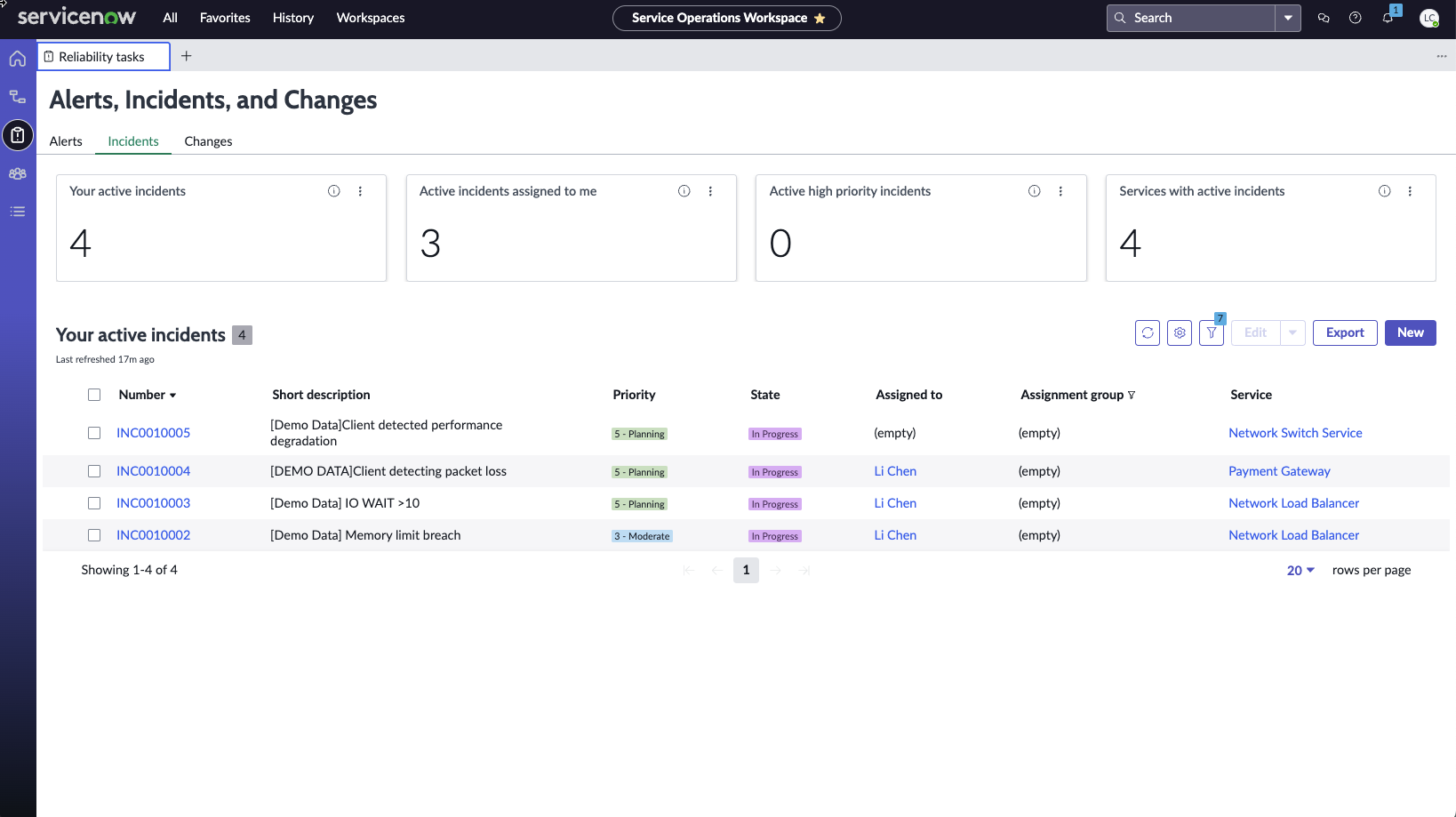Check the box for INC0010003

(x=94, y=503)
